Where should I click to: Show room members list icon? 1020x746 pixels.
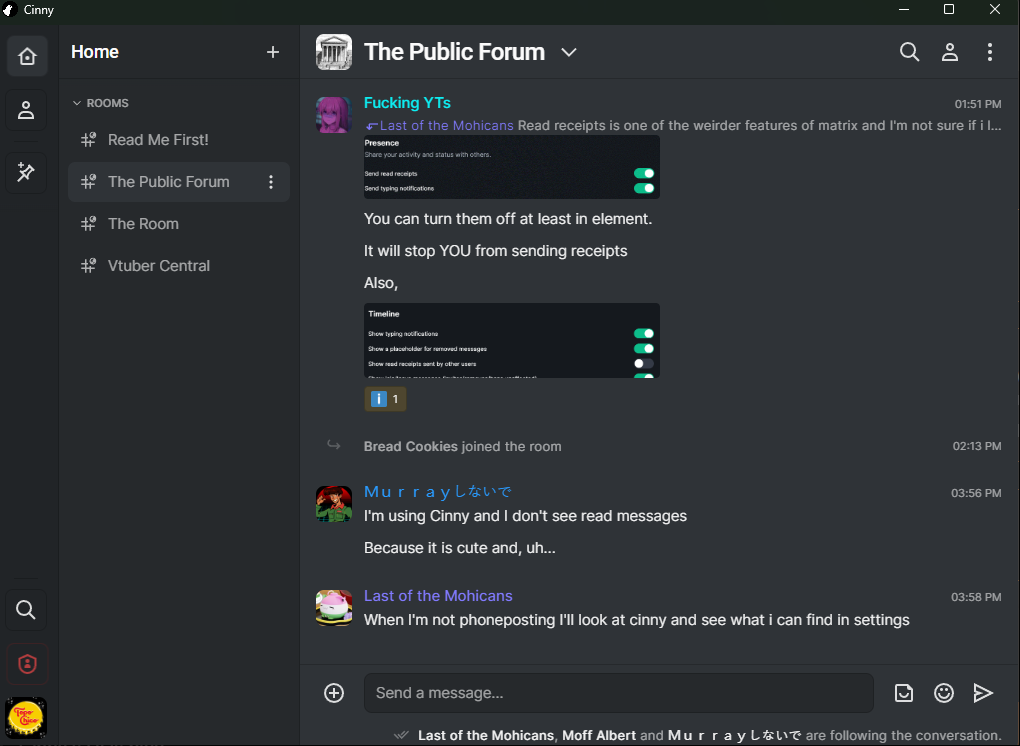950,52
